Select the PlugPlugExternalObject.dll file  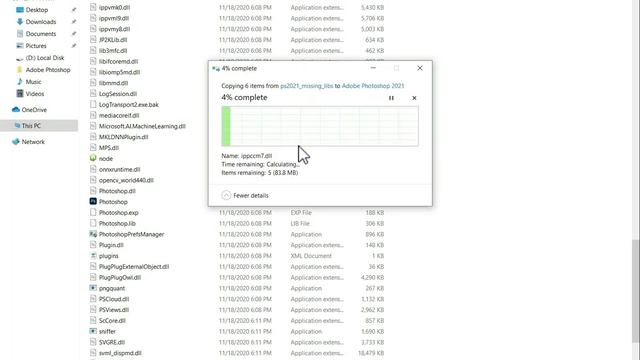[134, 267]
